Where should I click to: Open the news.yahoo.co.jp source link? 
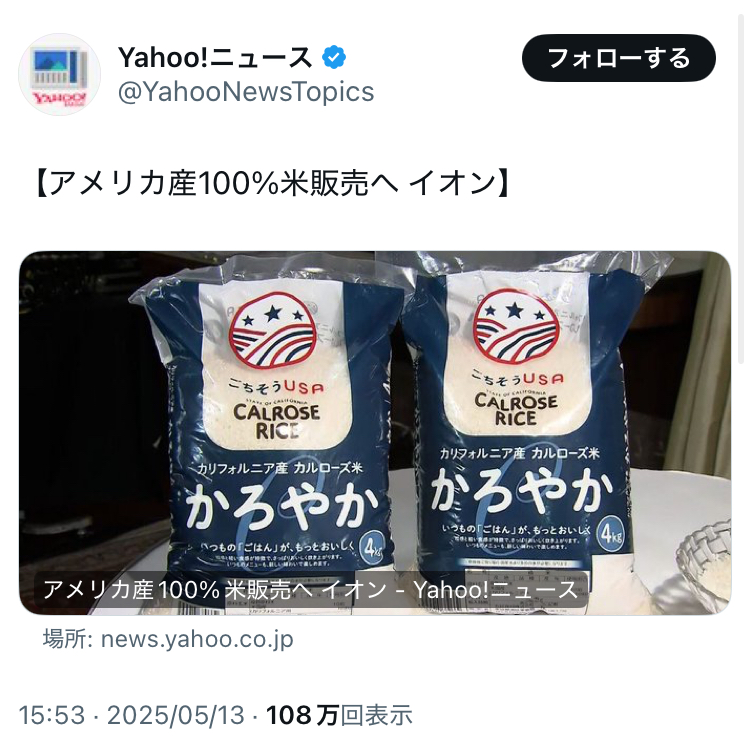(168, 639)
